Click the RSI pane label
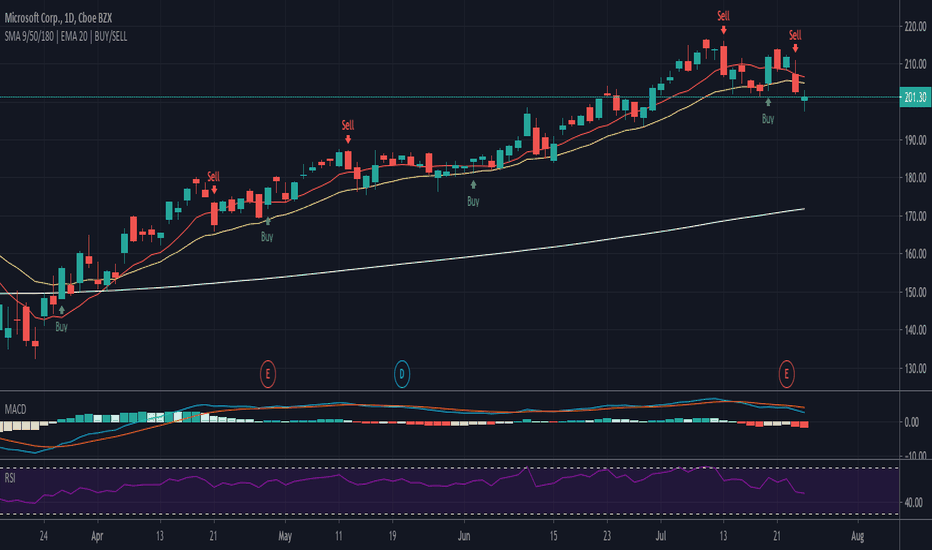Image resolution: width=932 pixels, height=550 pixels. click(x=10, y=477)
